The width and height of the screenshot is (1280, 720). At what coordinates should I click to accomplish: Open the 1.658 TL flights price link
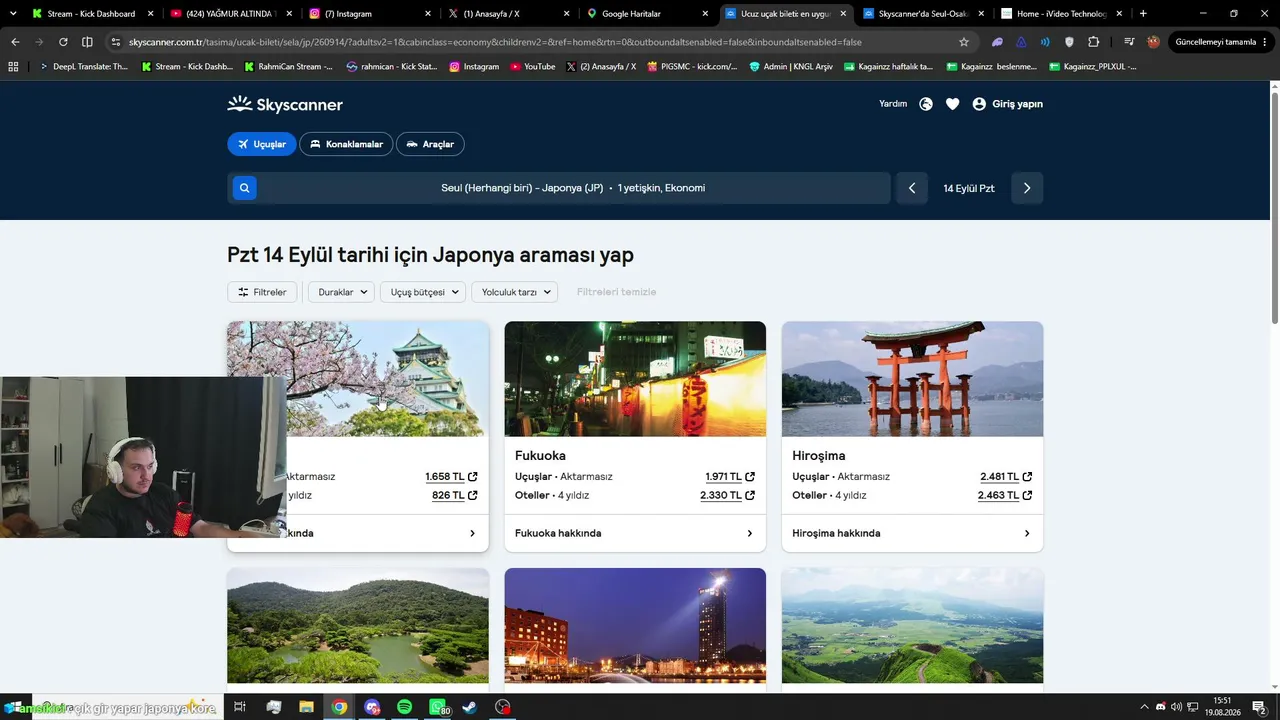pyautogui.click(x=451, y=477)
